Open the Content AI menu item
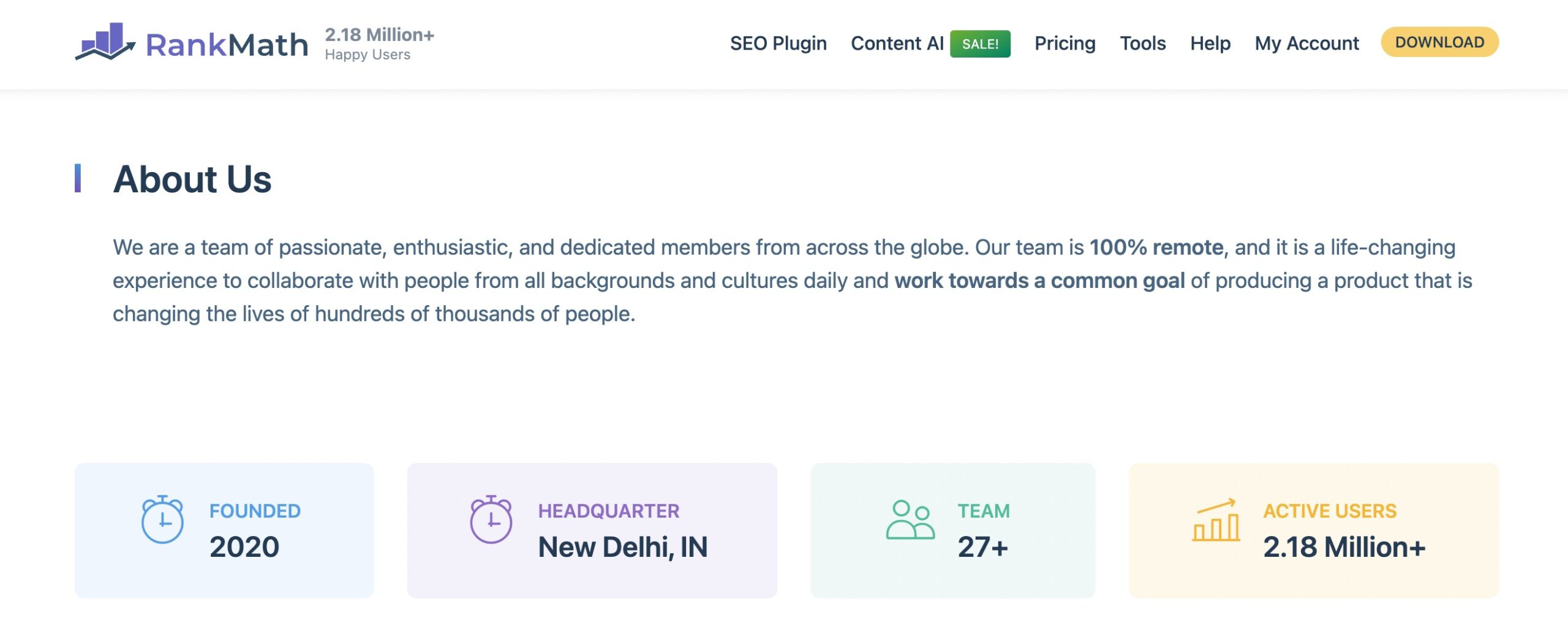 [x=897, y=43]
